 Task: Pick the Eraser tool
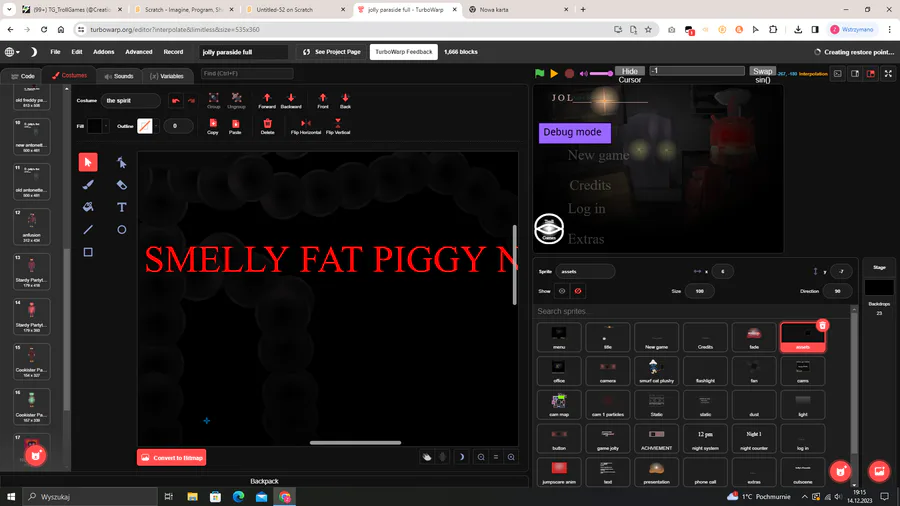coord(122,185)
